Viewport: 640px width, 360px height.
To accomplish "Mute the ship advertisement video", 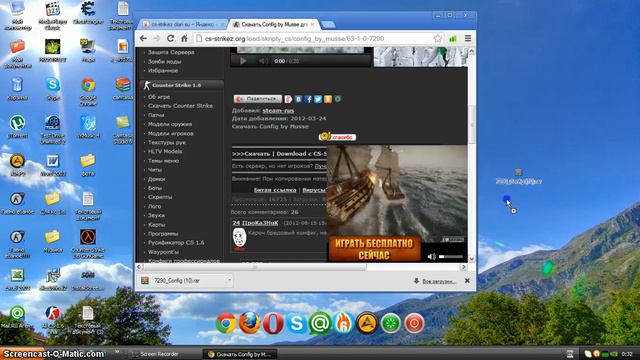I will (x=431, y=257).
